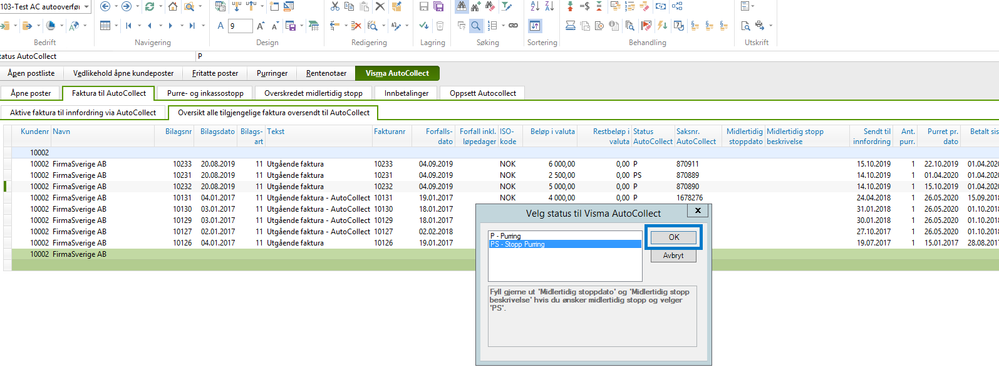Open the dropdown arrow beside the back arrow
This screenshot has height=367, width=999.
116,6
